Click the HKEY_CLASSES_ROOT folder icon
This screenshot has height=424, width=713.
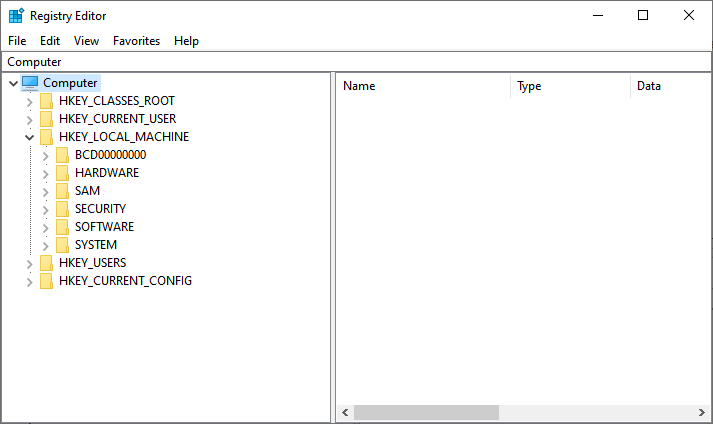[x=46, y=101]
